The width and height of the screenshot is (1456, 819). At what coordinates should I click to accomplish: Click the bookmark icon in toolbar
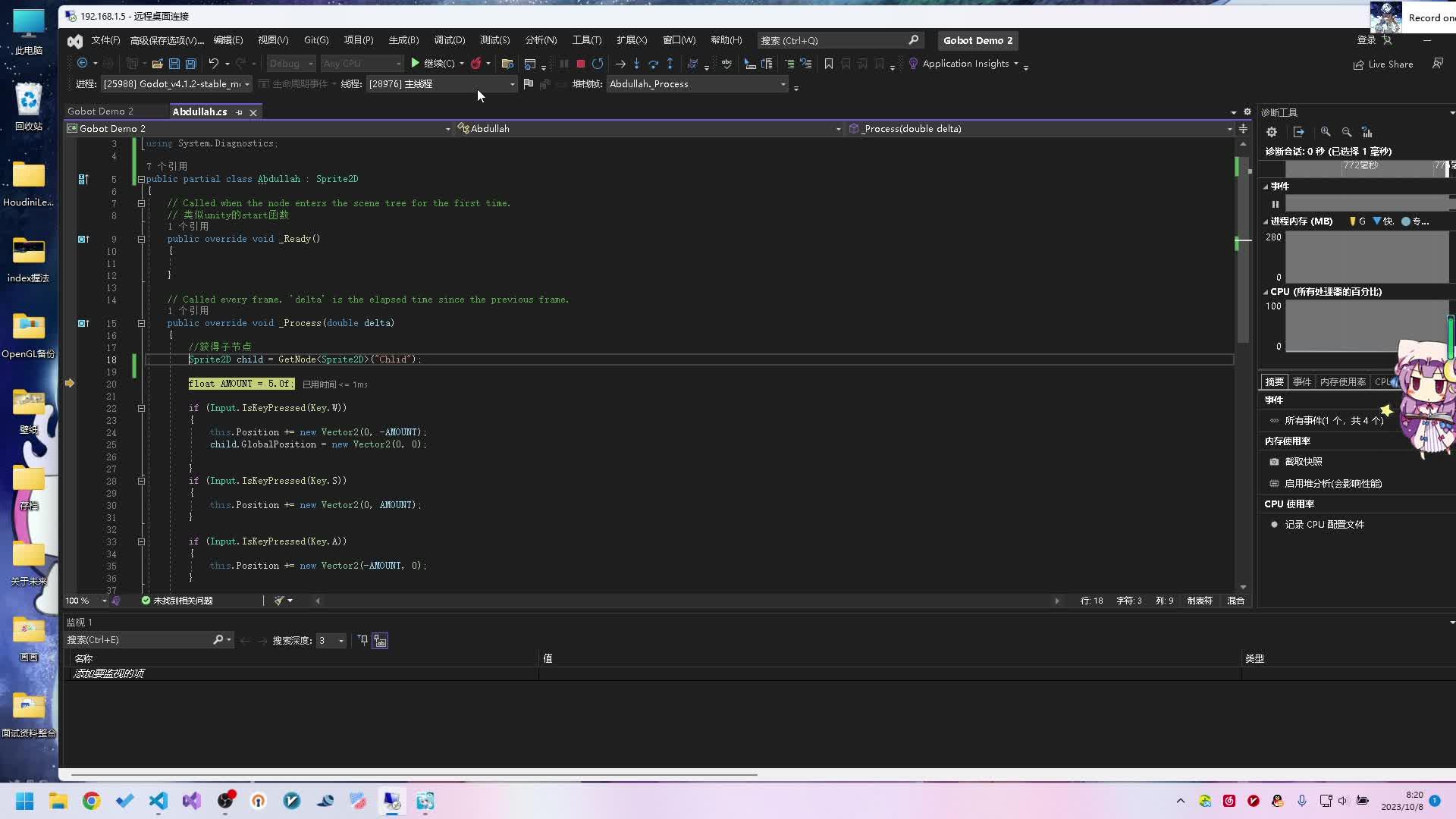pos(829,64)
